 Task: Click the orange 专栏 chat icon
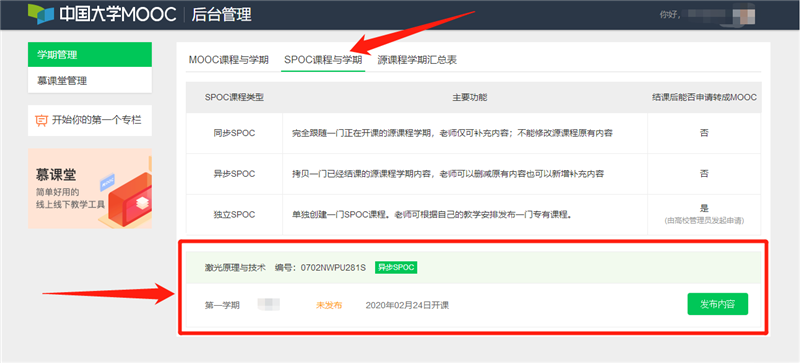pos(41,120)
